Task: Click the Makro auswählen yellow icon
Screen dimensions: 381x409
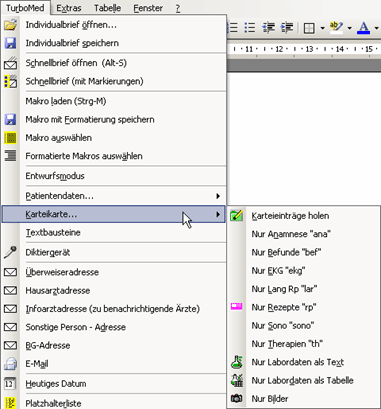Action: point(11,138)
